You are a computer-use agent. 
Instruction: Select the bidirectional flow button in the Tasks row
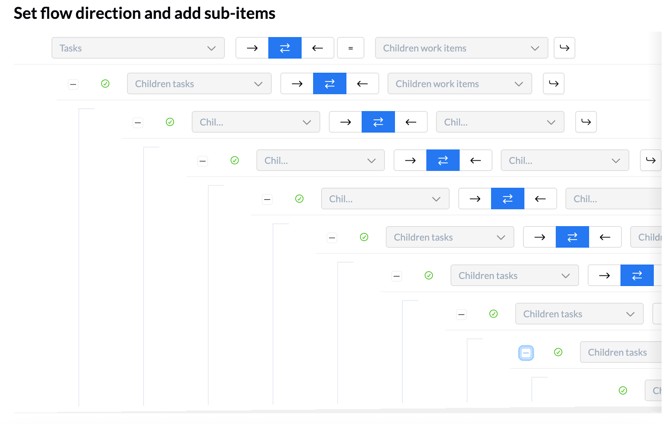click(285, 48)
